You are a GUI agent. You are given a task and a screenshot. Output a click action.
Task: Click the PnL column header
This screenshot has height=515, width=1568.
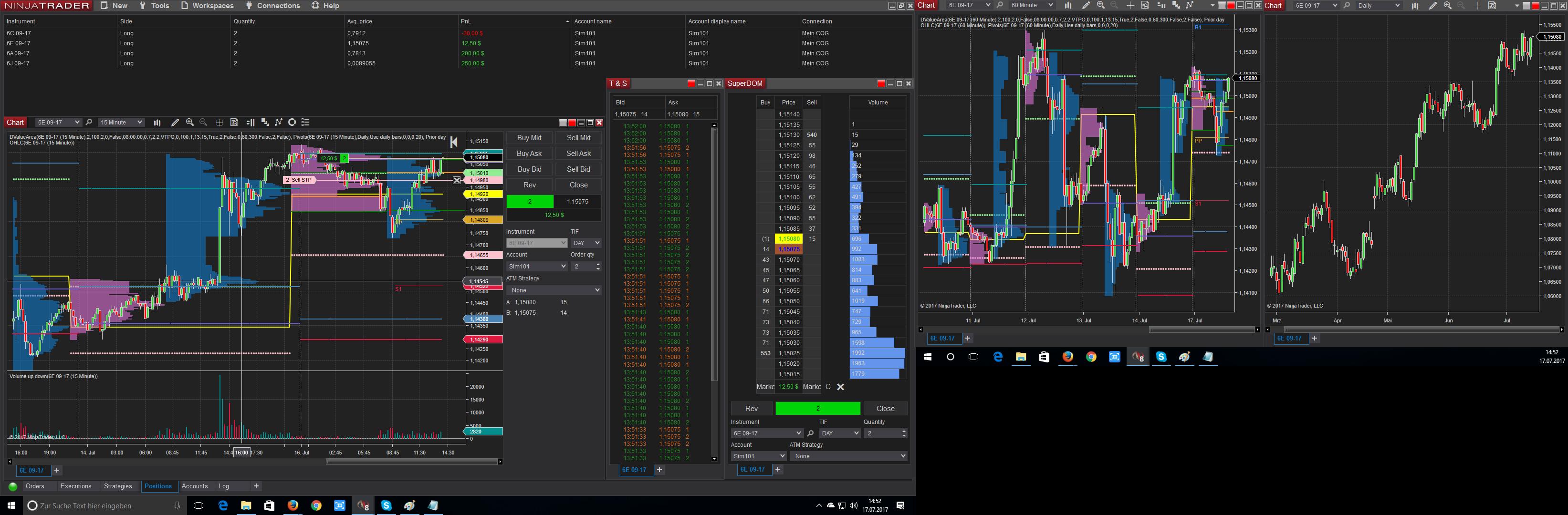[514, 21]
